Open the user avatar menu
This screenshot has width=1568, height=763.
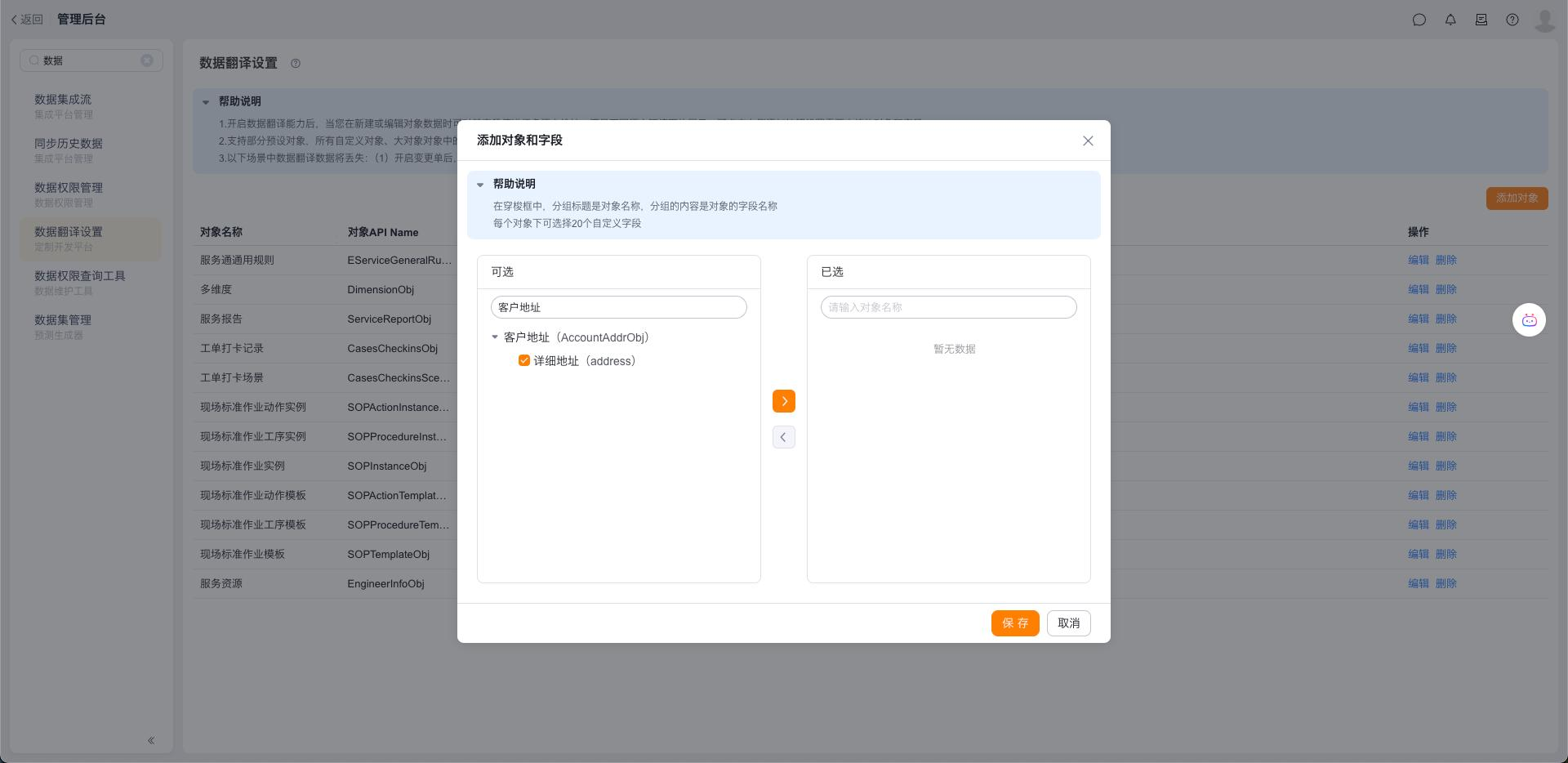tap(1544, 20)
